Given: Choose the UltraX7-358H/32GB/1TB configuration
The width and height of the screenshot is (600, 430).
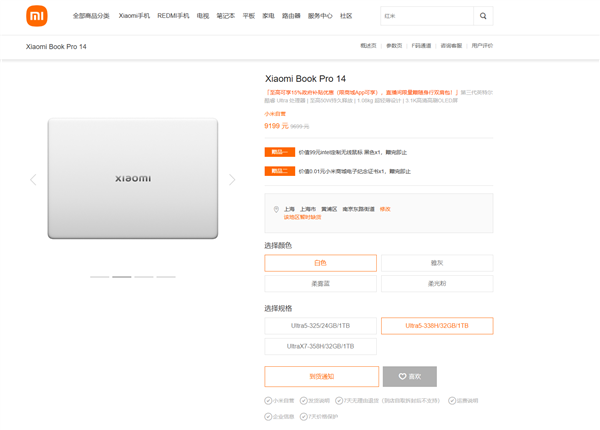Looking at the screenshot, I should (320, 346).
